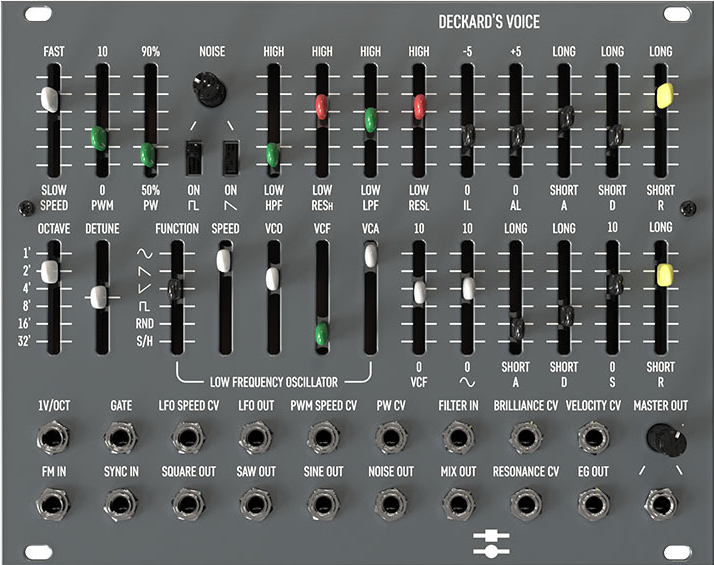Screen dimensions: 714x565
Task: Click the VELOCITY CV jack
Action: coord(593,438)
